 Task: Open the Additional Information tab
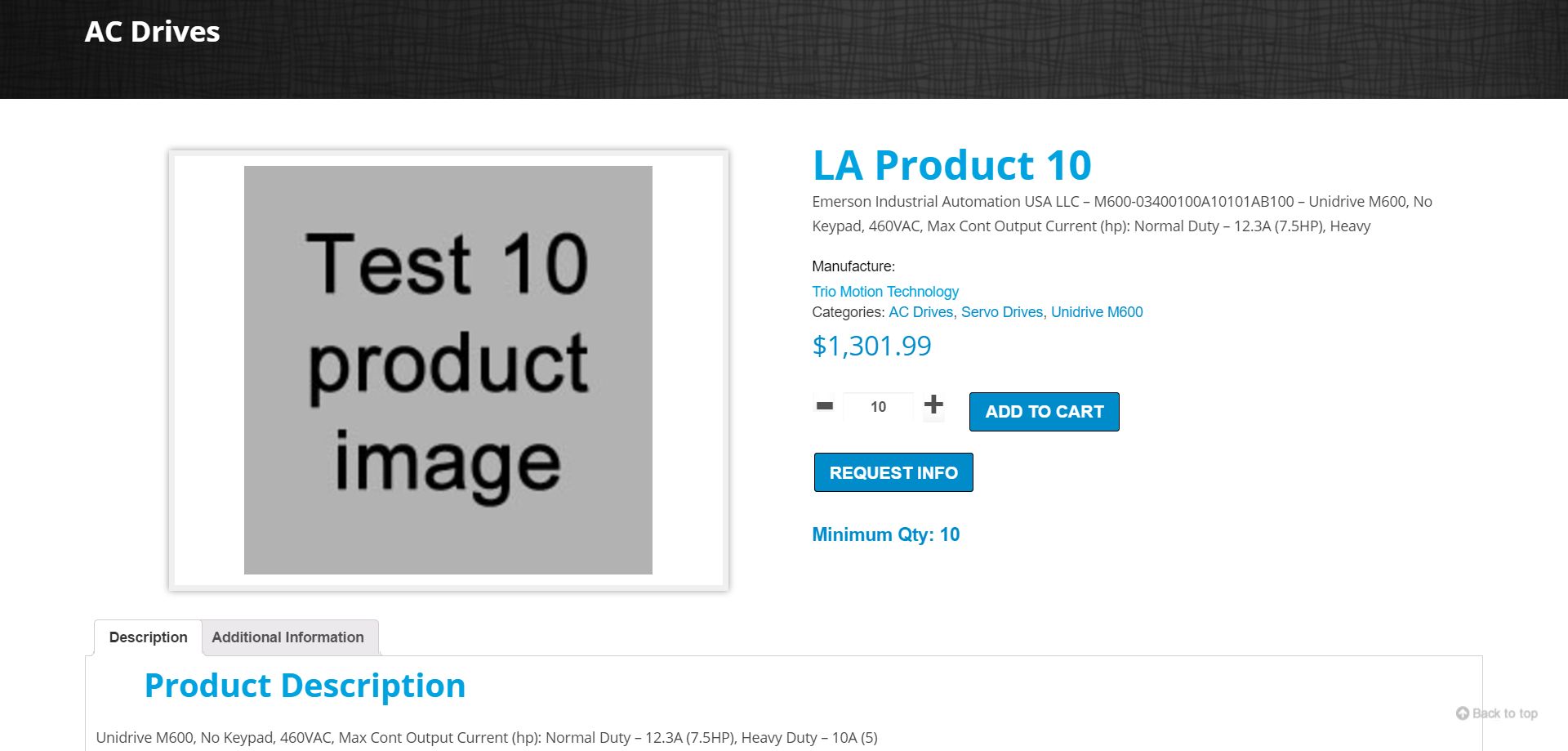(288, 637)
